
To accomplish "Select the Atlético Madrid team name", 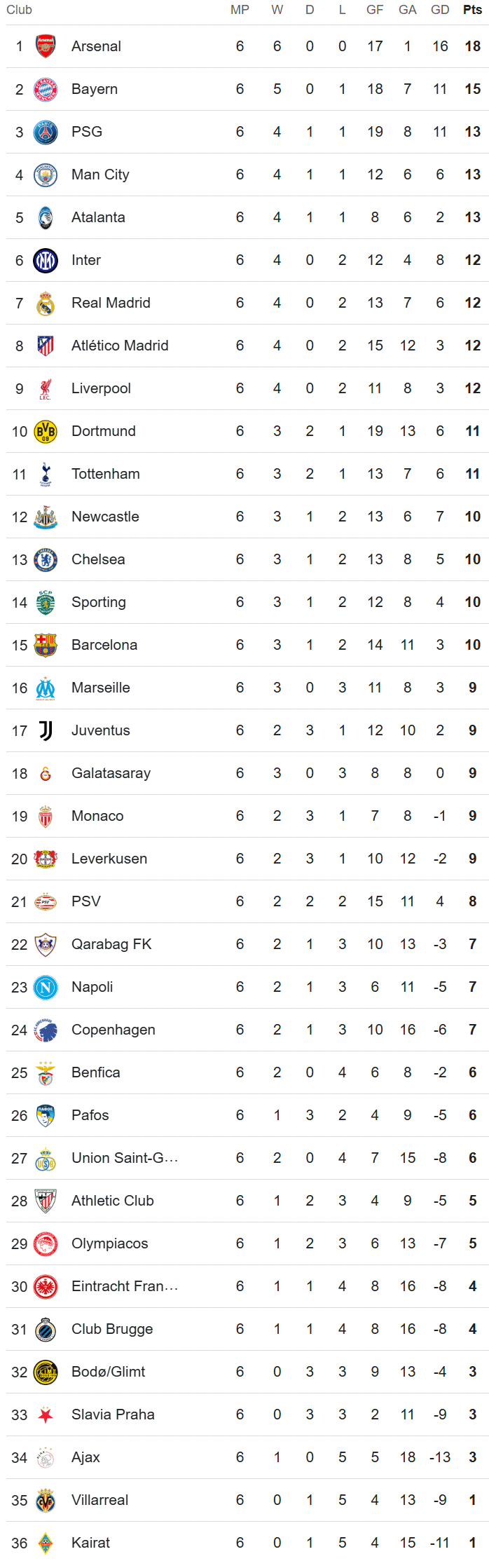I will pos(120,346).
